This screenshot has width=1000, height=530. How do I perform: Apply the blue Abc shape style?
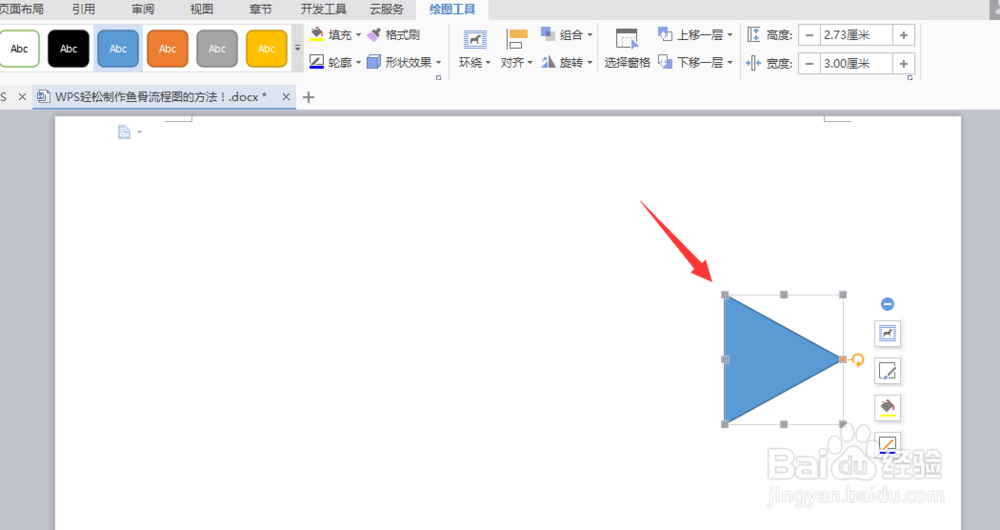(x=118, y=48)
